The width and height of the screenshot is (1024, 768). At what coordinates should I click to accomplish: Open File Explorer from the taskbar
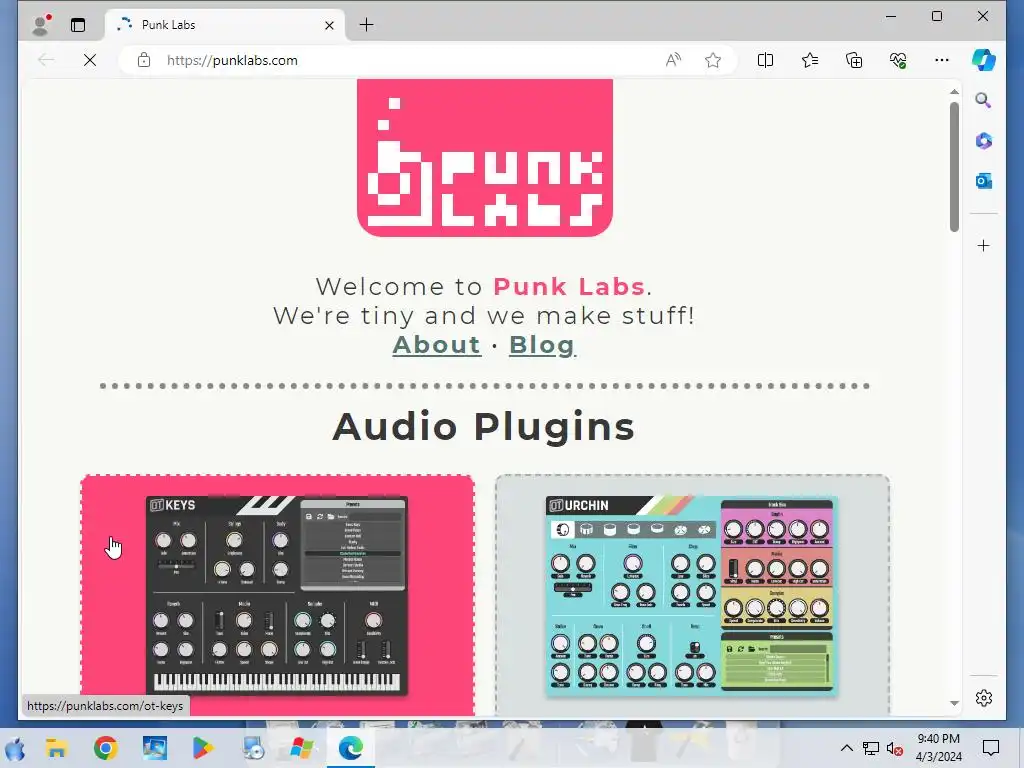click(x=57, y=748)
